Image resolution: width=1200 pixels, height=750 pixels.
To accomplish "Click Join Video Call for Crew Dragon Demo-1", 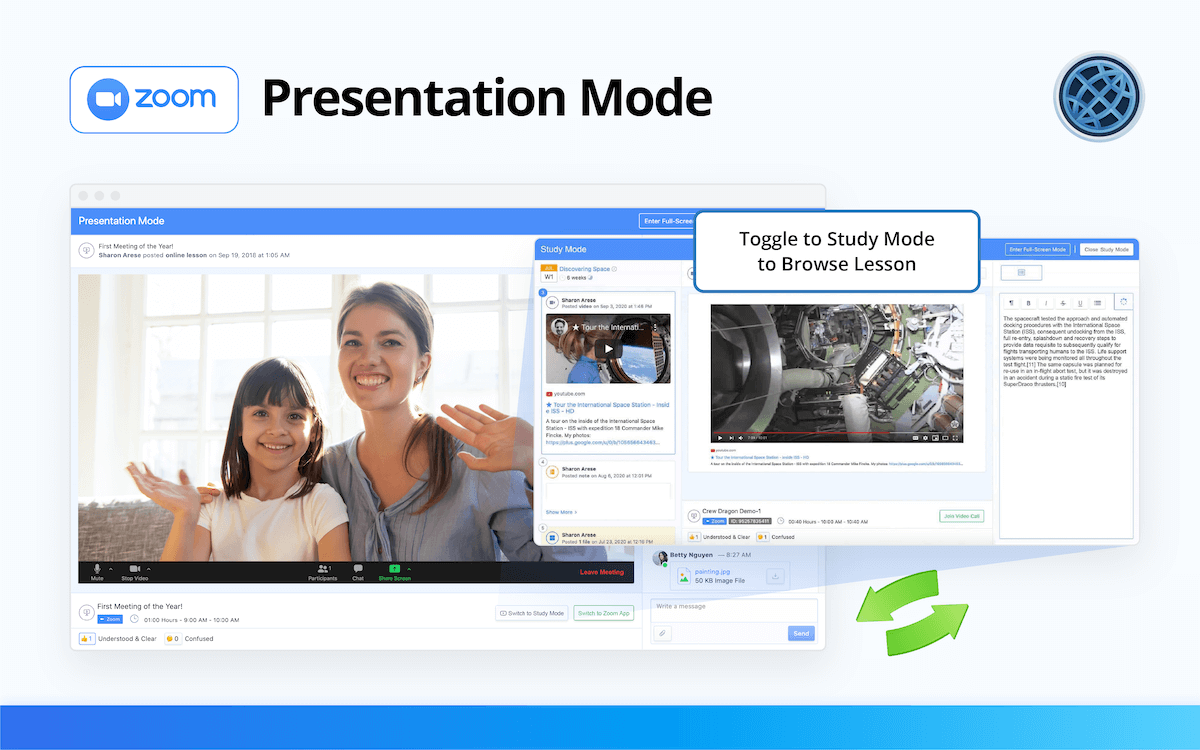I will [x=961, y=516].
